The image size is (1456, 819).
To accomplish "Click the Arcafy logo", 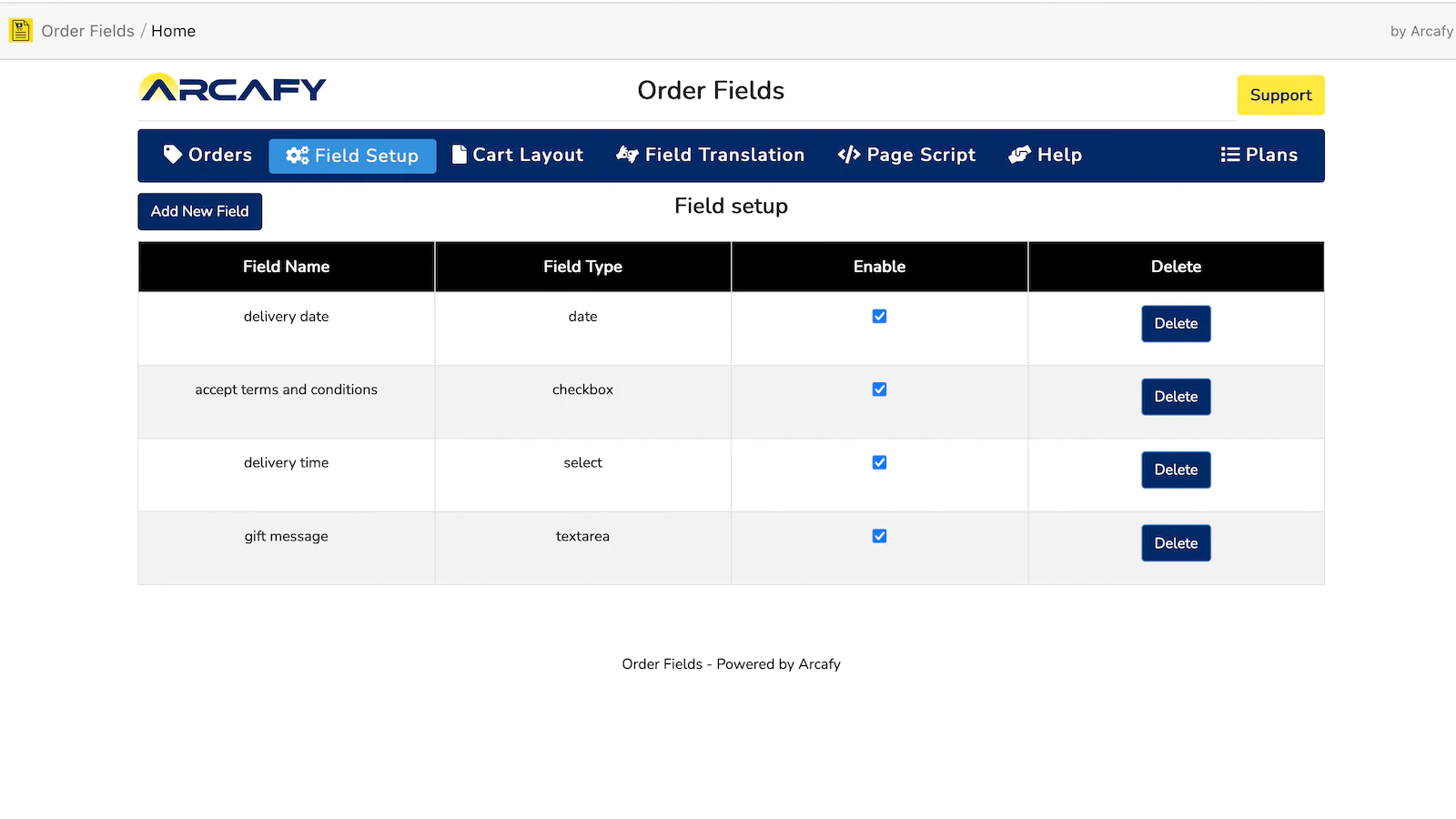I will click(x=233, y=88).
